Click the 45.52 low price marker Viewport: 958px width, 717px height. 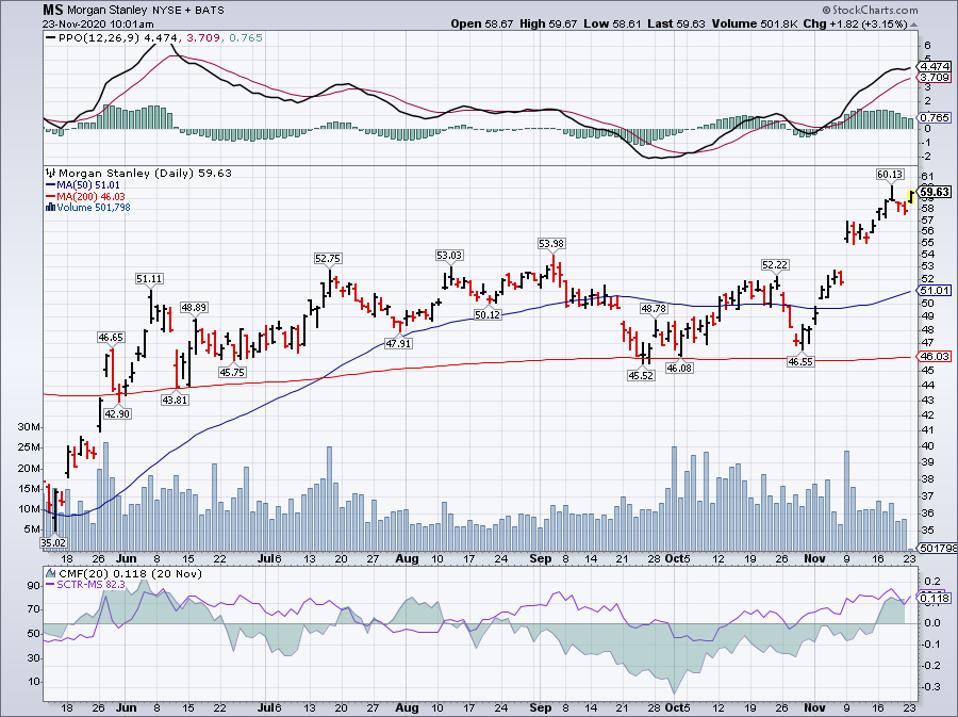[641, 376]
